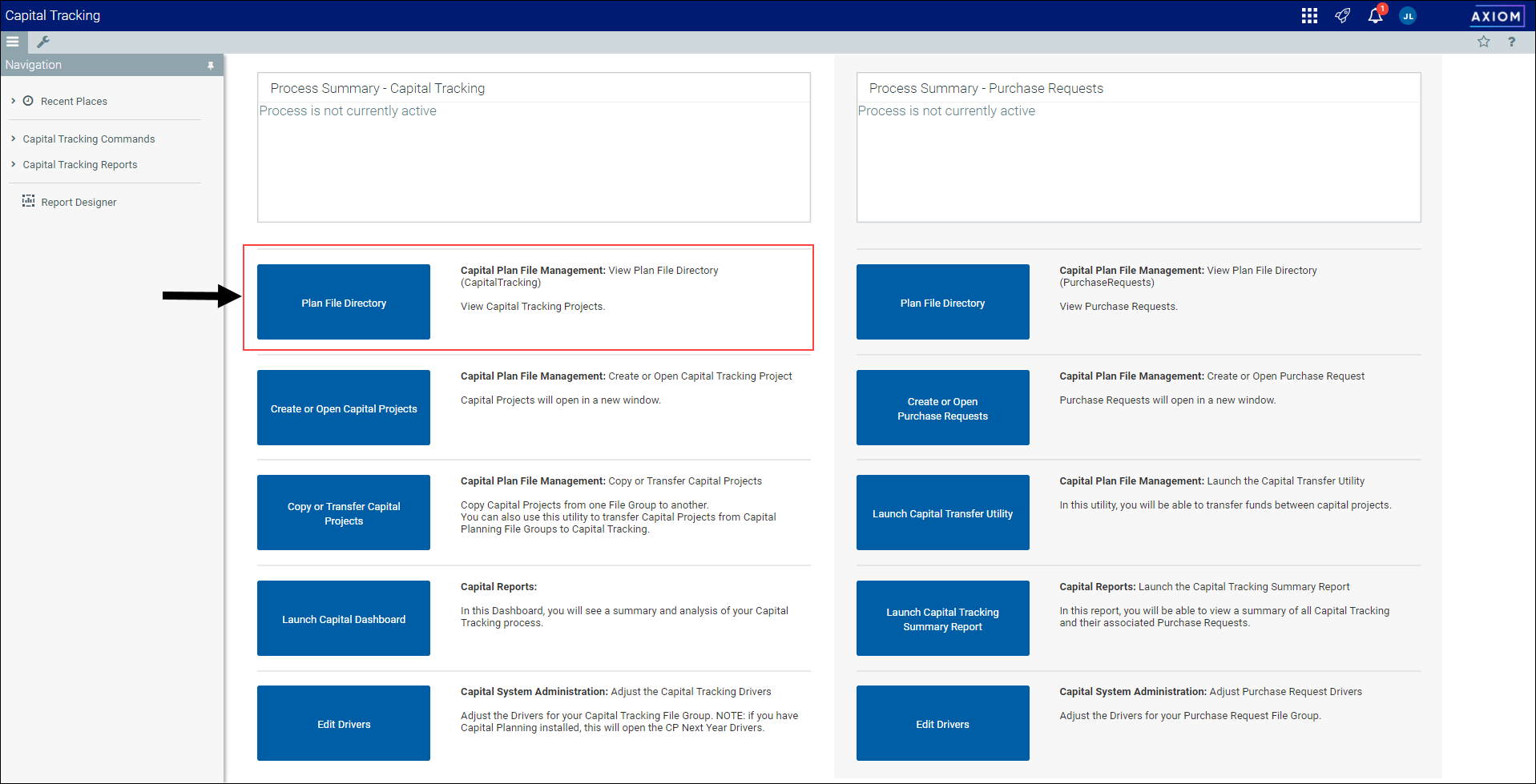
Task: Click Launch Capital Dashboard button
Action: [344, 618]
